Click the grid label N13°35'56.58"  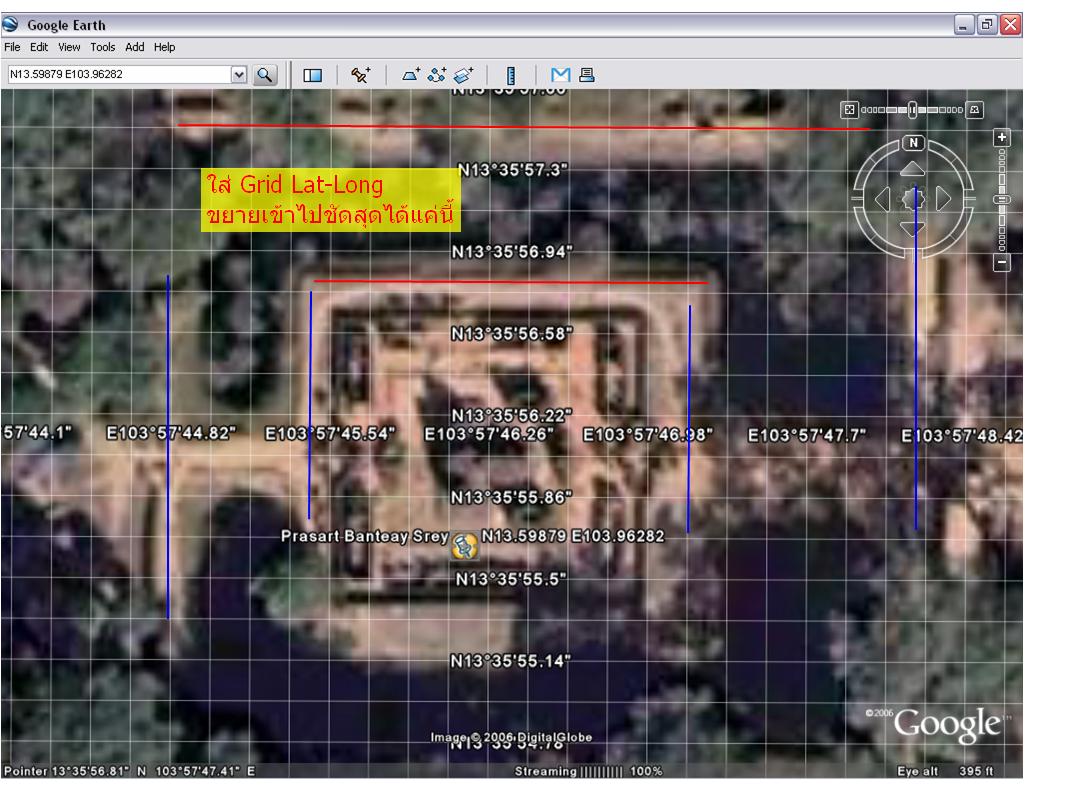[512, 333]
